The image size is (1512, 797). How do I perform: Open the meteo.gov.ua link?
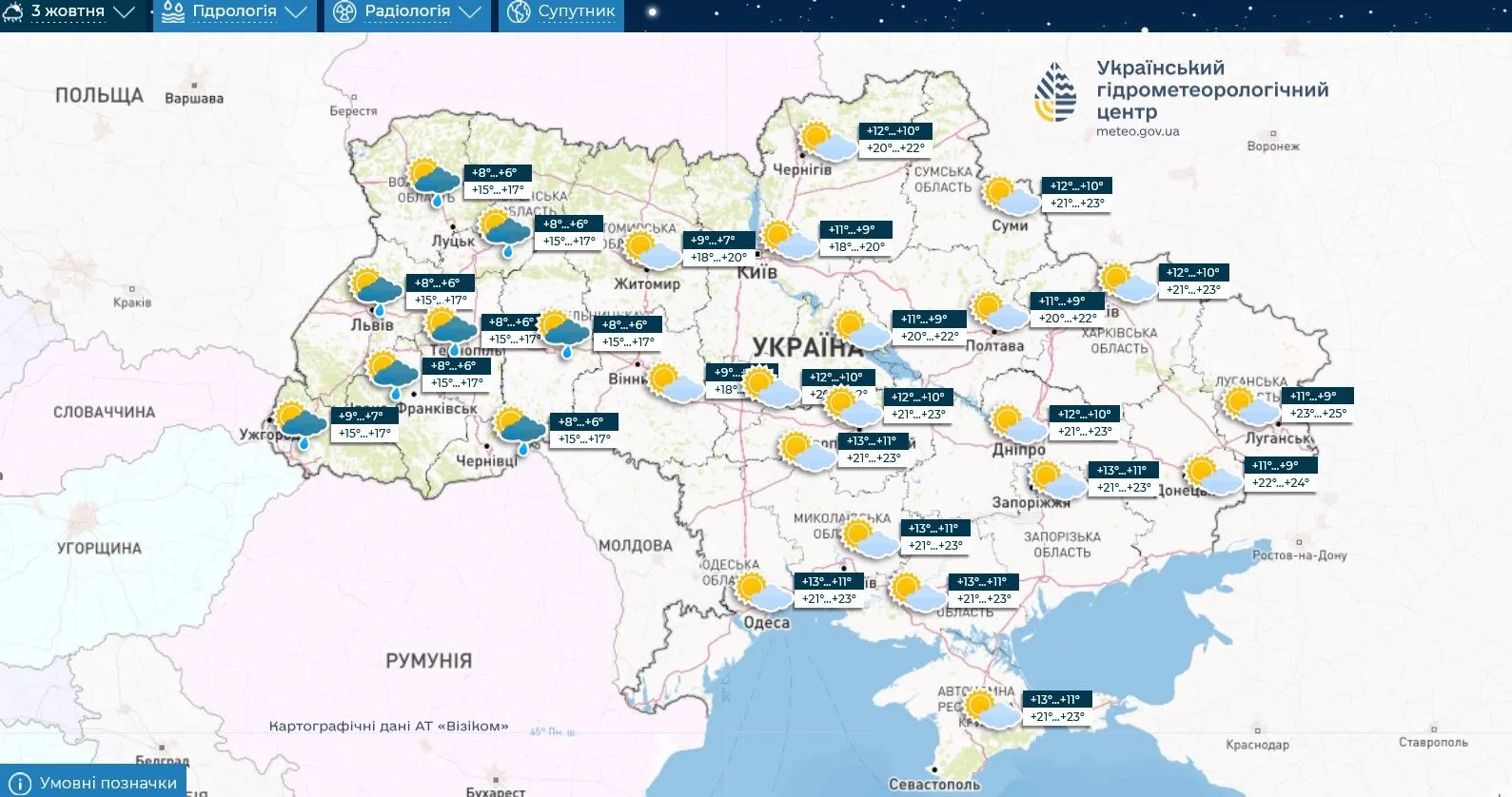1137,132
